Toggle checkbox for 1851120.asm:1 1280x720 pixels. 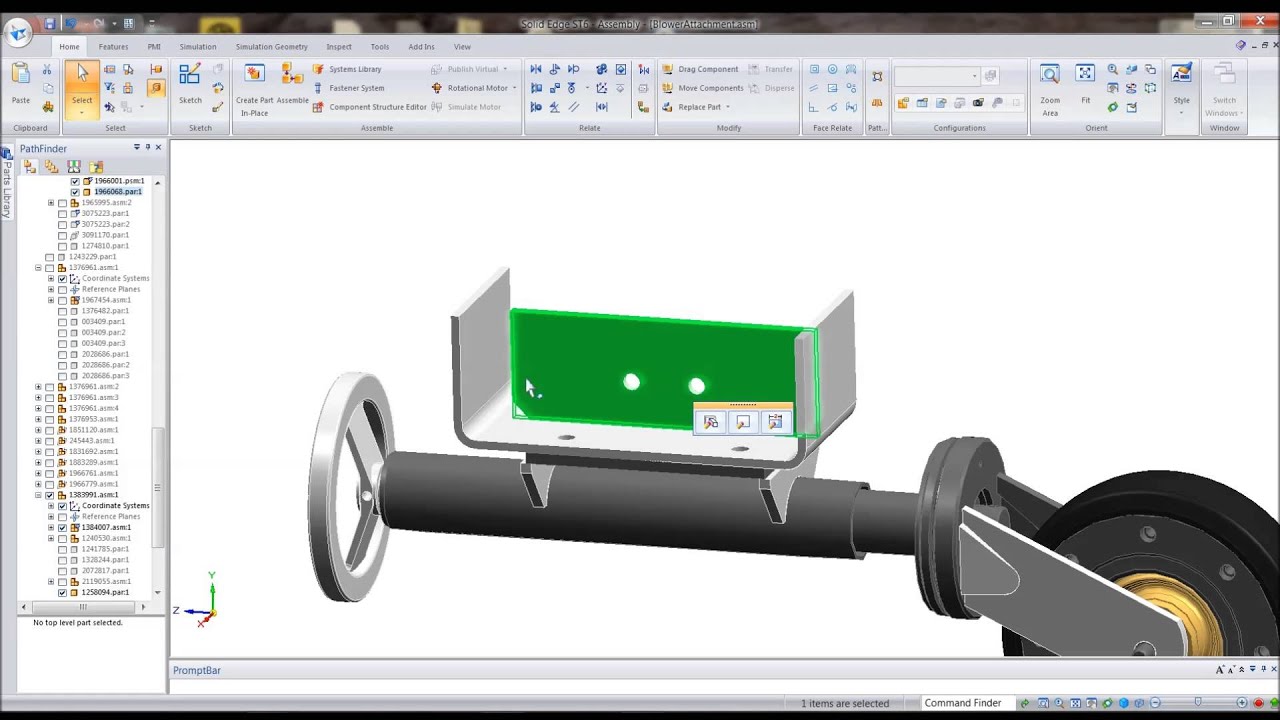tap(50, 430)
